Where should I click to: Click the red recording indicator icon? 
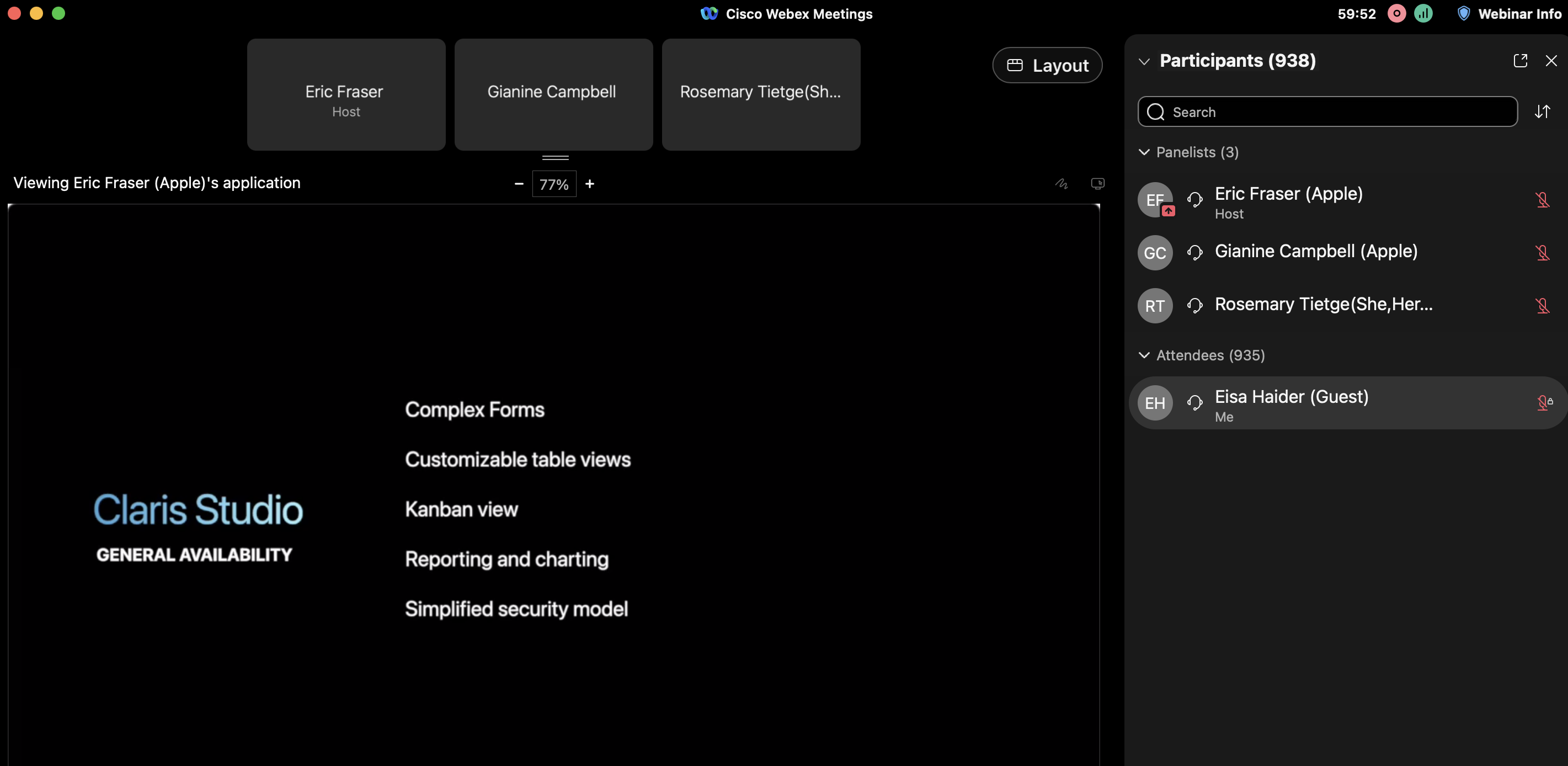(x=1396, y=13)
